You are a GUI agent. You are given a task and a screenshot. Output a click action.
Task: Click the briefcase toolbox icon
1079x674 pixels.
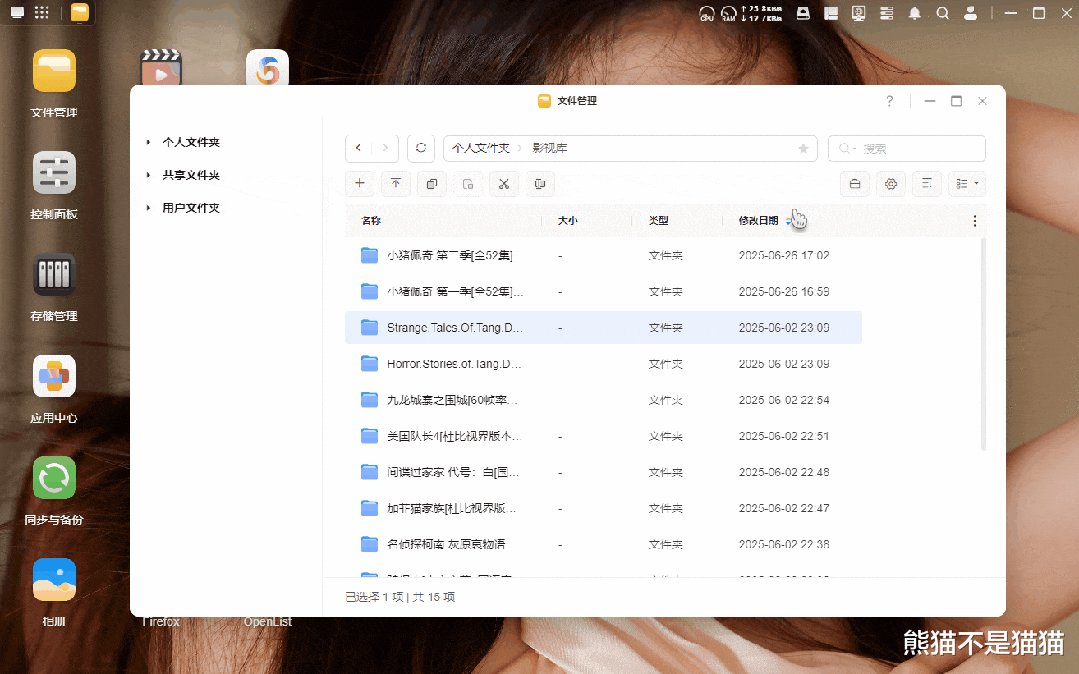[x=855, y=184]
